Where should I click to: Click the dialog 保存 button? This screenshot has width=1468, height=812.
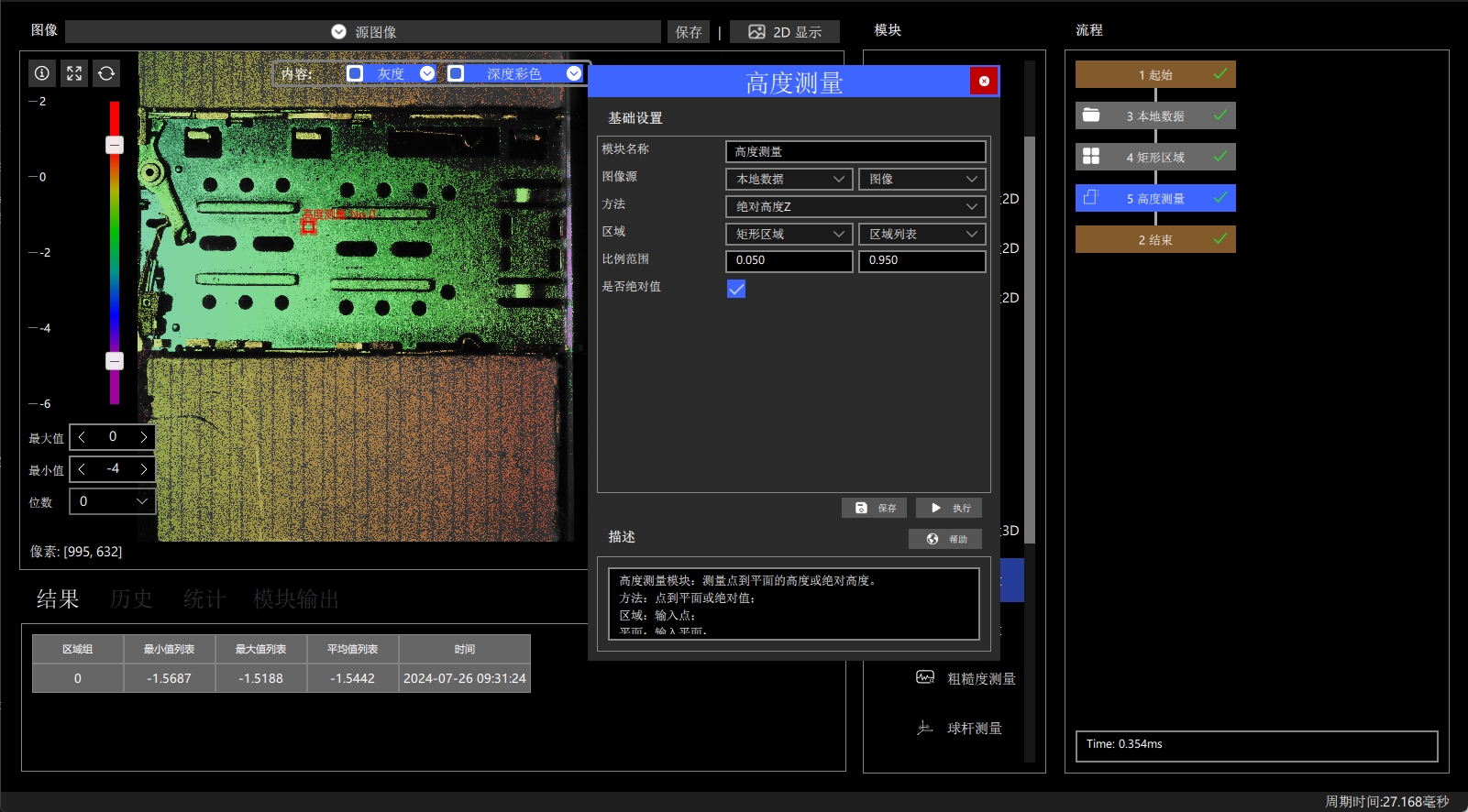click(x=875, y=508)
